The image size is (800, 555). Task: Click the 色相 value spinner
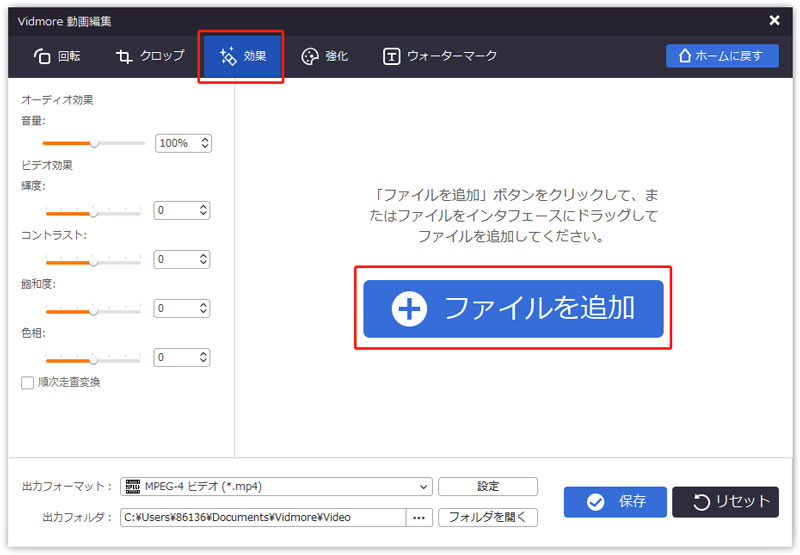(x=182, y=357)
